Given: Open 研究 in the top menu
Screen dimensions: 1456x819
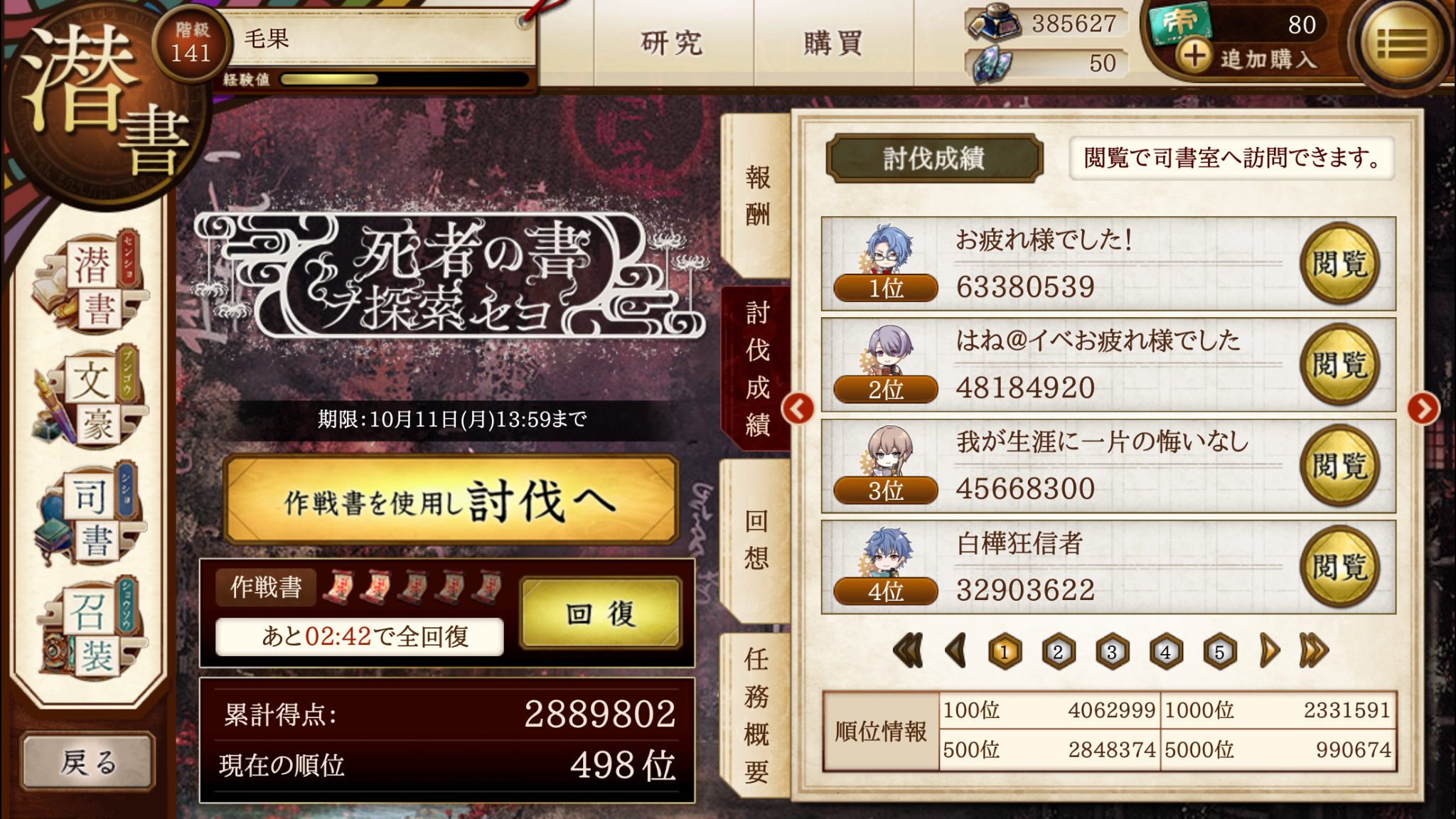Looking at the screenshot, I should click(673, 43).
